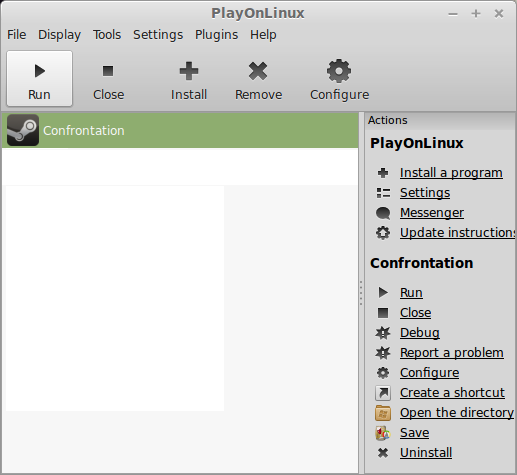Click the Configure gear toolbar button

click(339, 79)
